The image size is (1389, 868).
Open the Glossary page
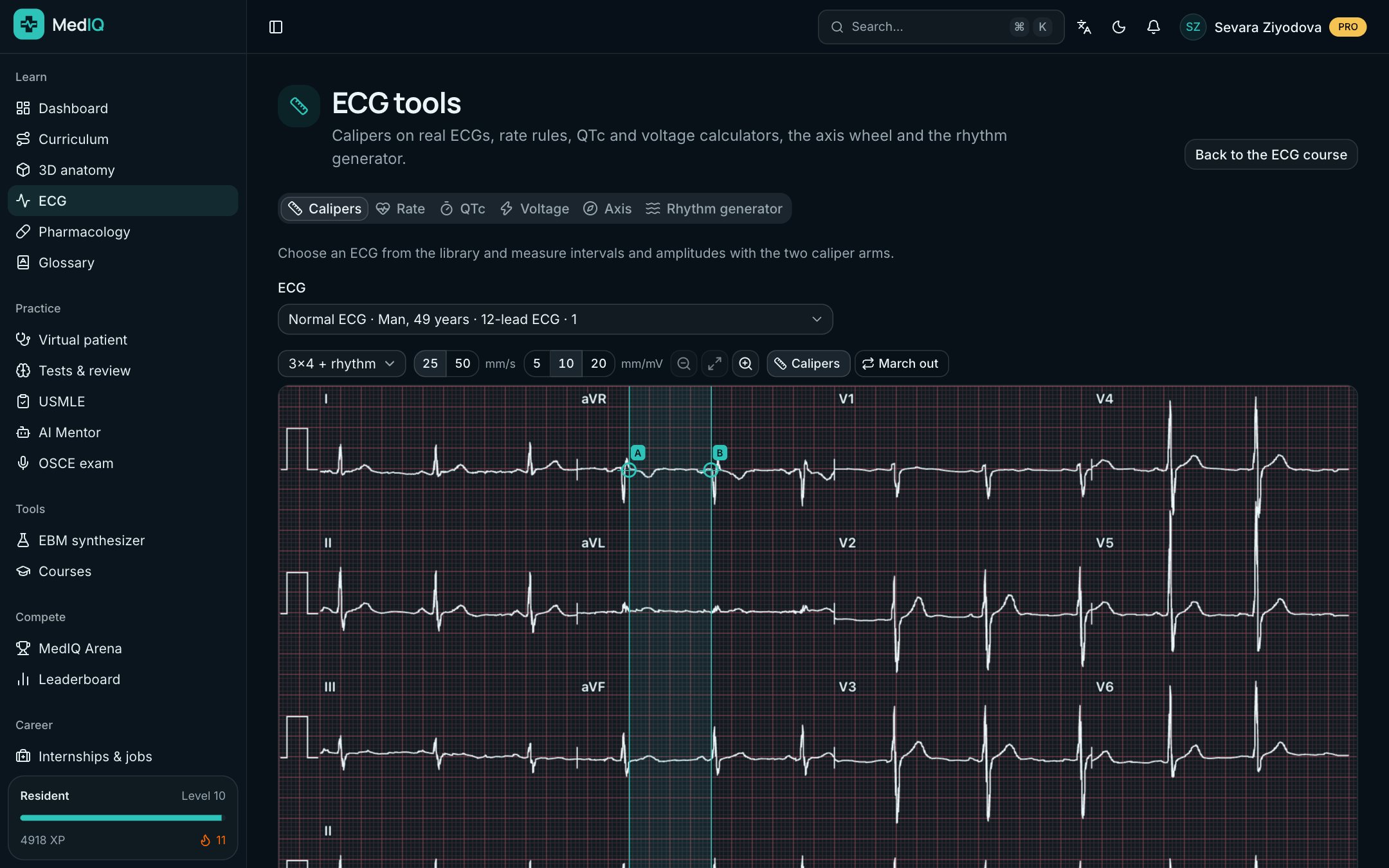[x=123, y=262]
